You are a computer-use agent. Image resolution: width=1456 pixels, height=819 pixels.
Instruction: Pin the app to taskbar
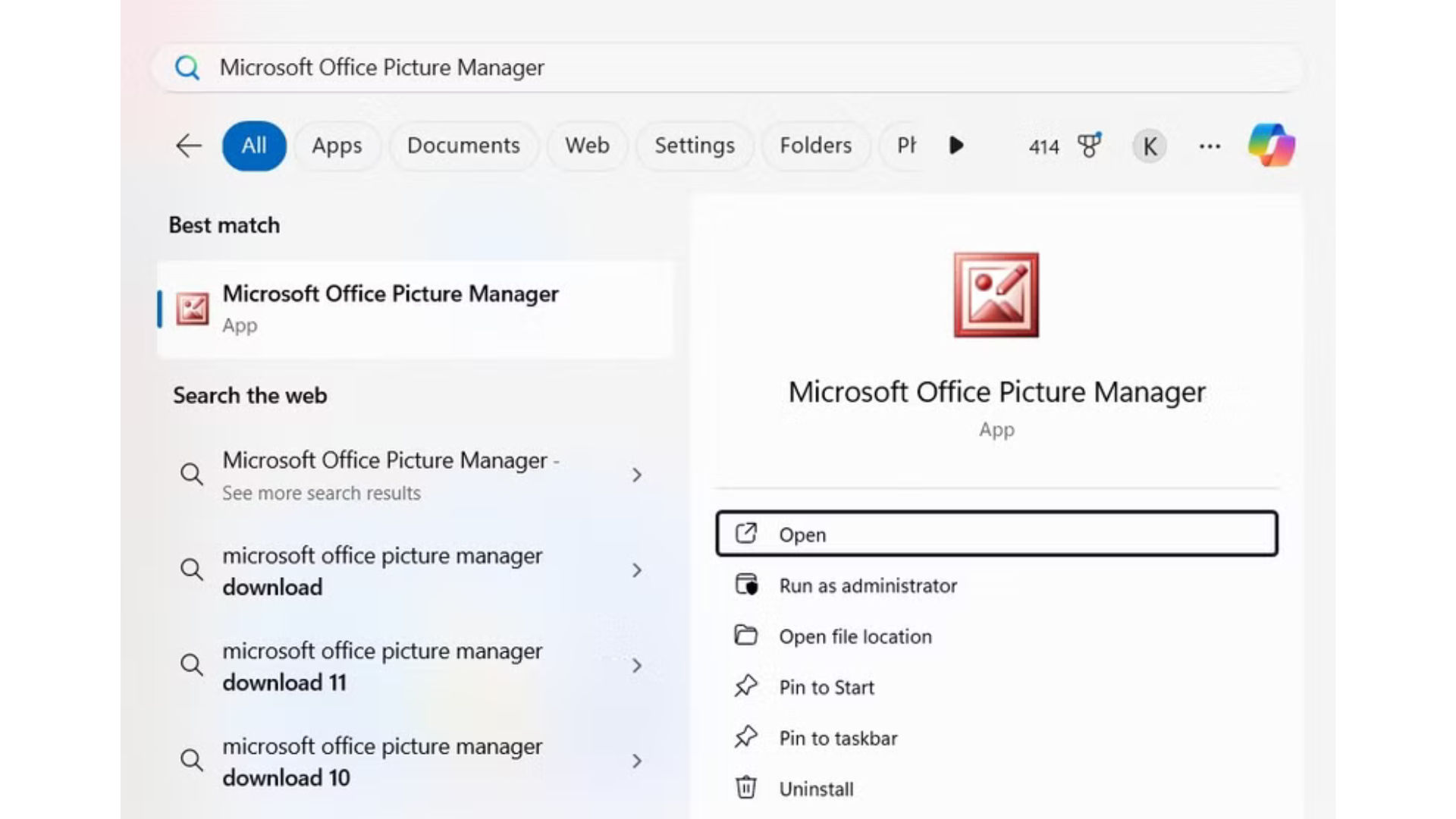[x=838, y=737]
